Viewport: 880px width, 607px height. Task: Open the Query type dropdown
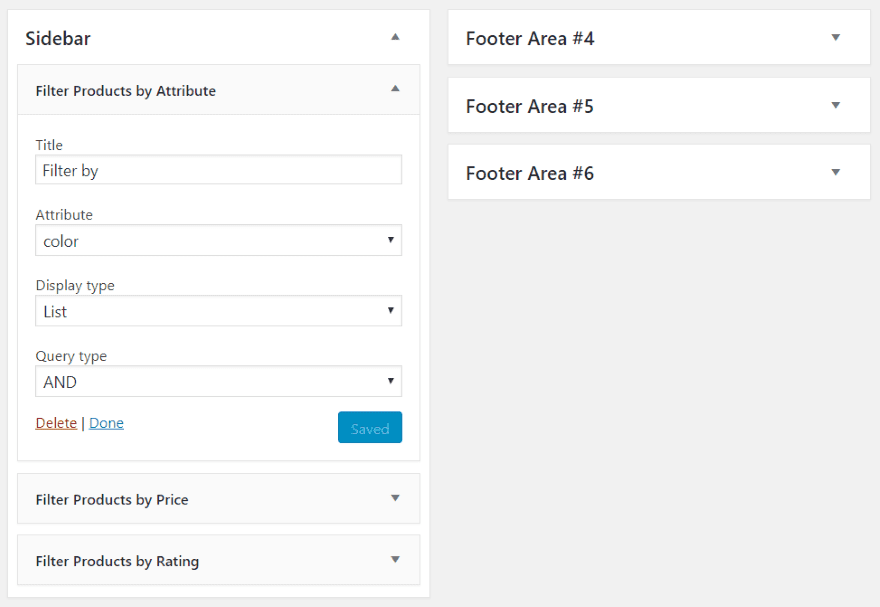[218, 382]
